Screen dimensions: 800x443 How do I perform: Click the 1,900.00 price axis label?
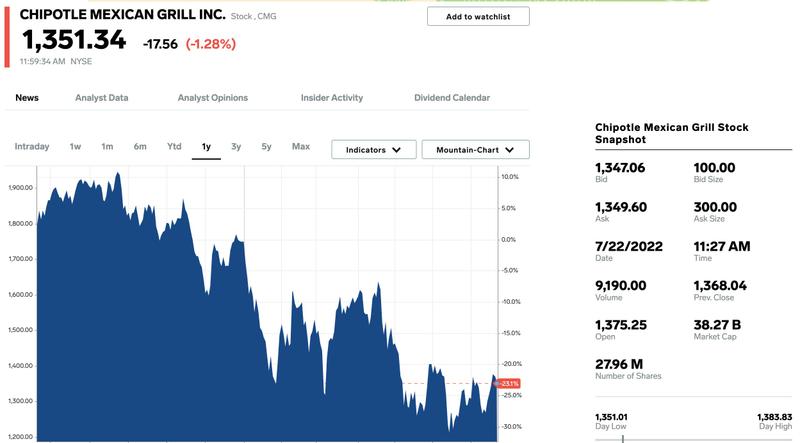click(20, 188)
